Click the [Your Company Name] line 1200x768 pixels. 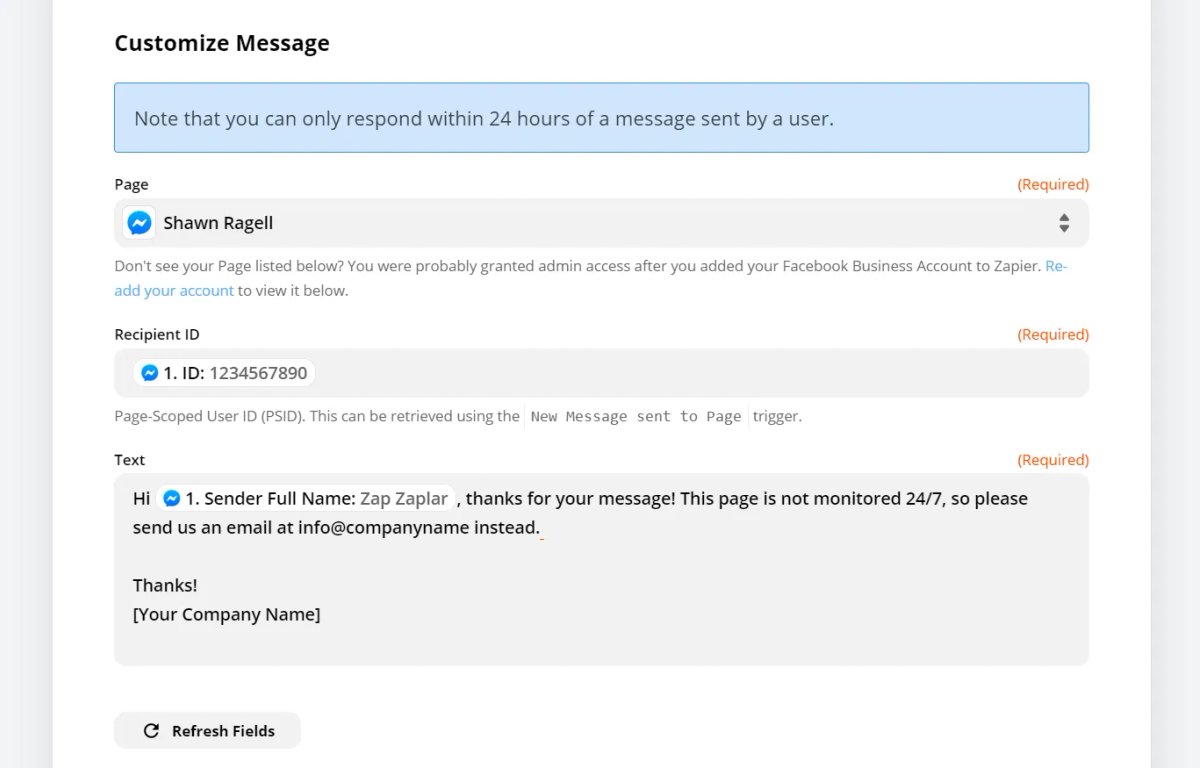click(x=226, y=614)
